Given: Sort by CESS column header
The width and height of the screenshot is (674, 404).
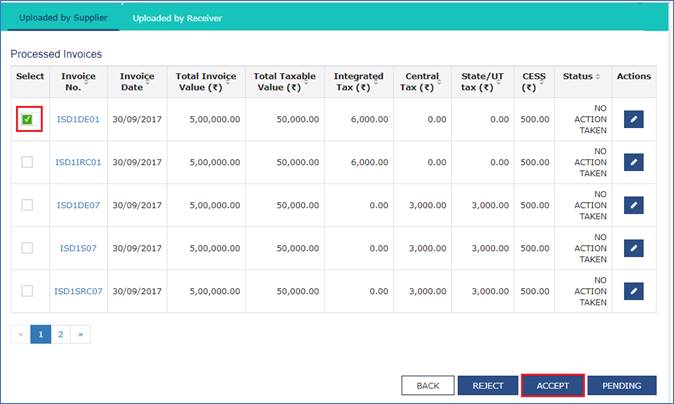Looking at the screenshot, I should point(534,82).
